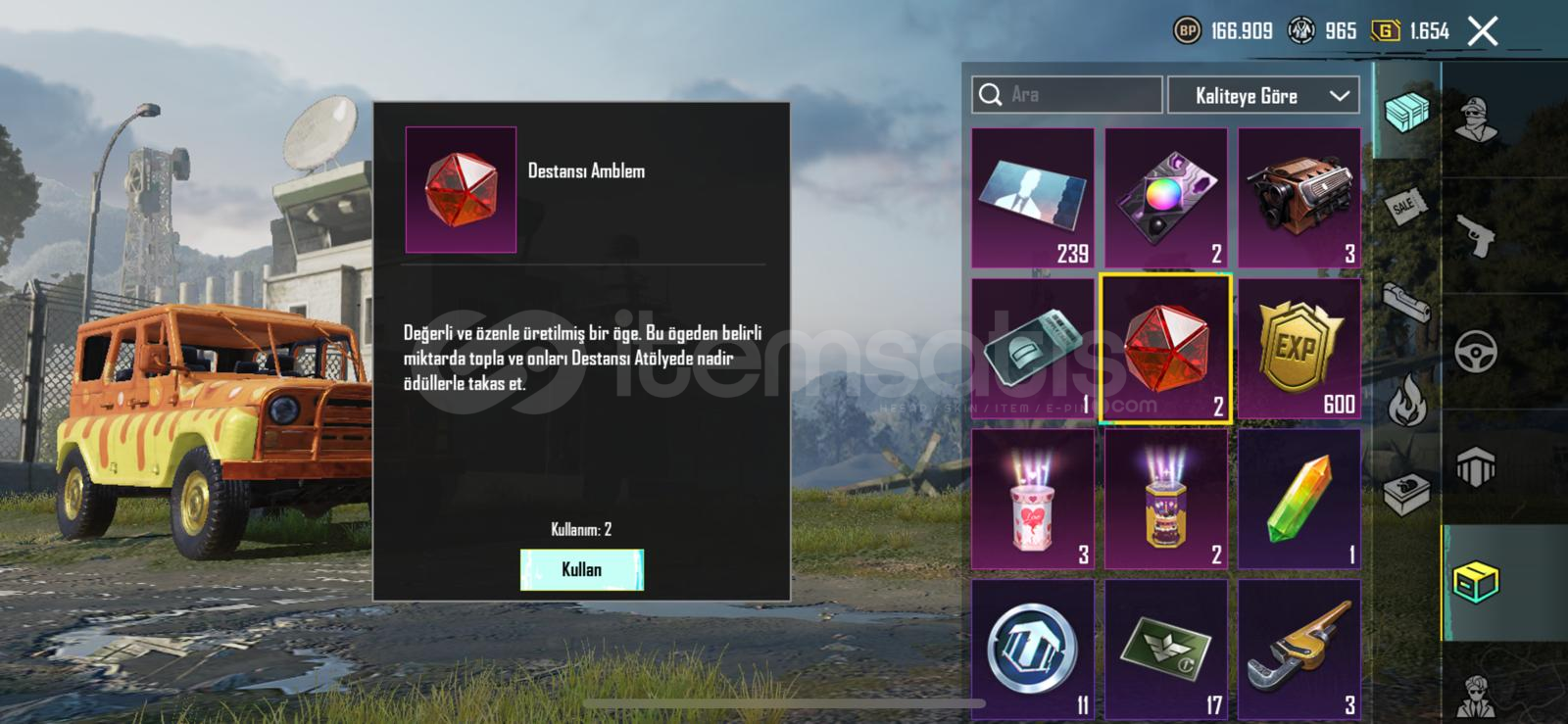Select the yellow box inventory tab
This screenshot has width=1568, height=724.
click(1475, 583)
